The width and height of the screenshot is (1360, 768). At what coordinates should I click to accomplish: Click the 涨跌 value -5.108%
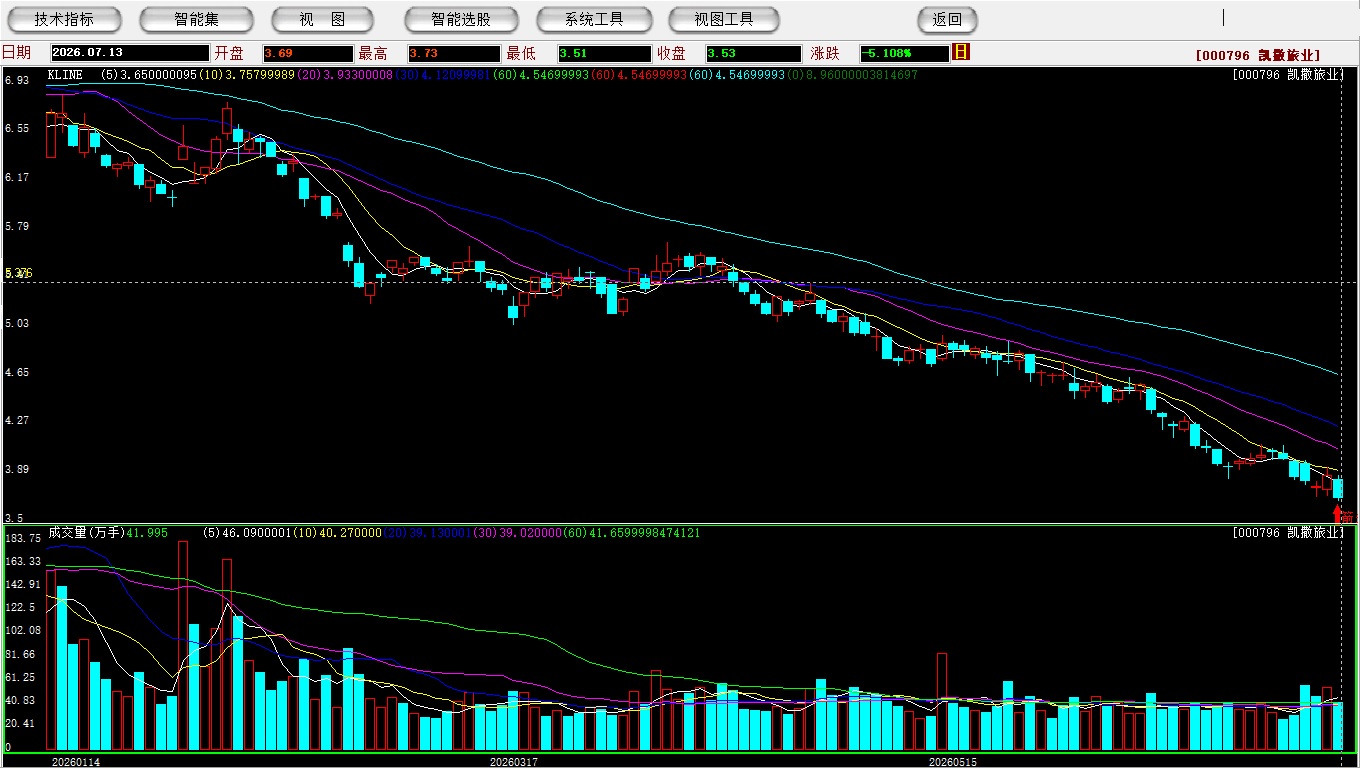[903, 53]
